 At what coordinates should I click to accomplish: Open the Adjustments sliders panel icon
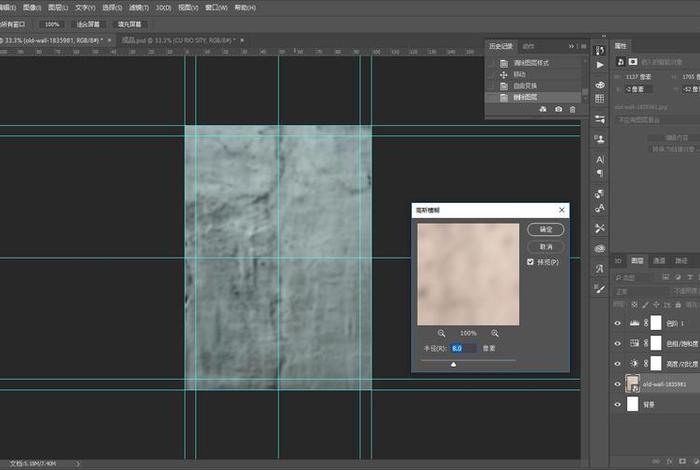pyautogui.click(x=600, y=119)
